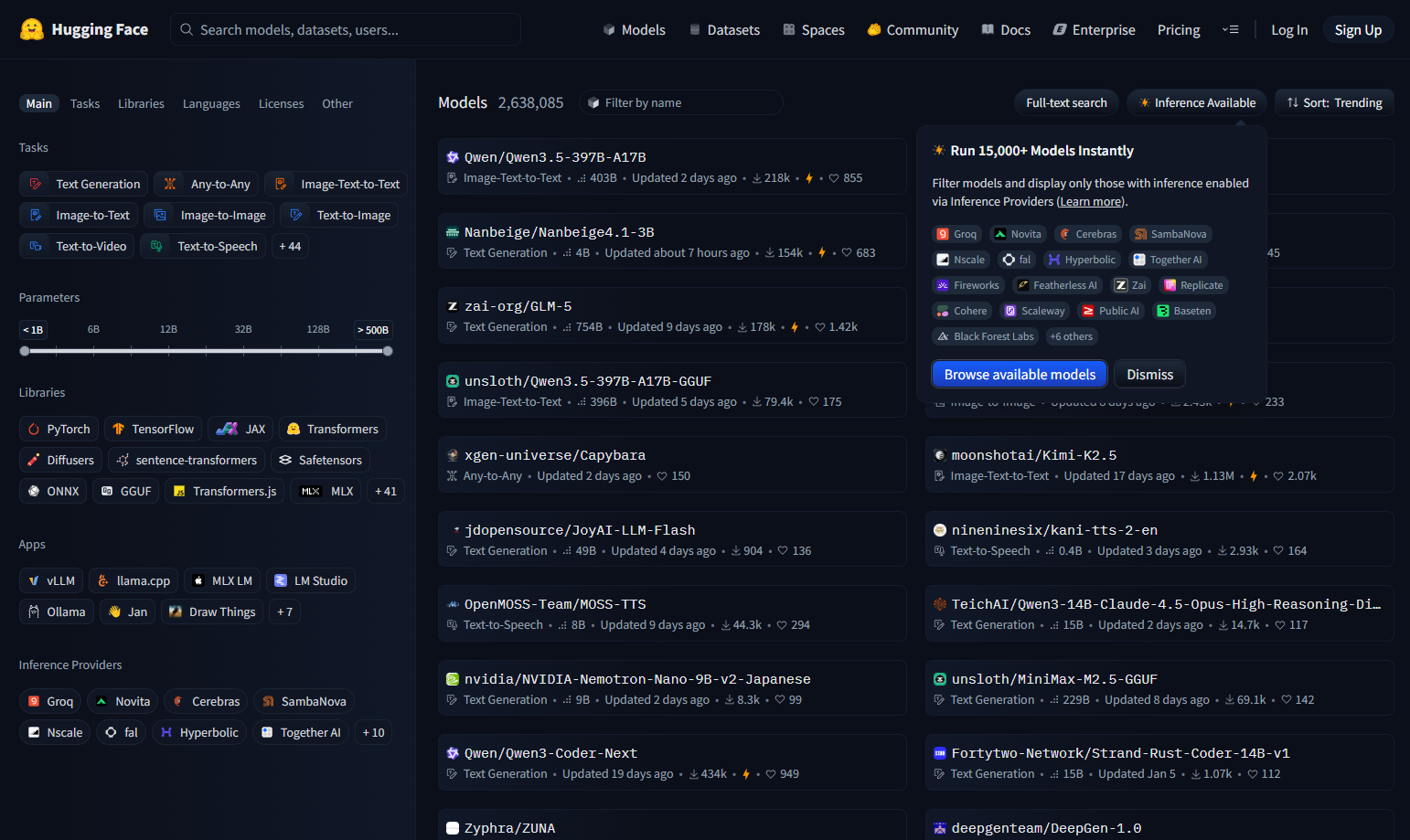Choose the llama.cpp app filter

(x=134, y=580)
